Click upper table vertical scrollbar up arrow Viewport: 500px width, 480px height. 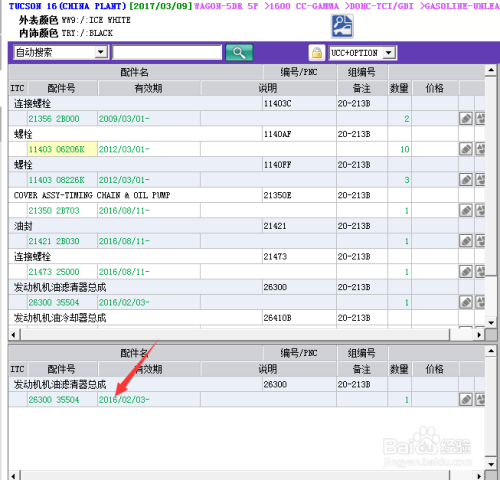491,70
